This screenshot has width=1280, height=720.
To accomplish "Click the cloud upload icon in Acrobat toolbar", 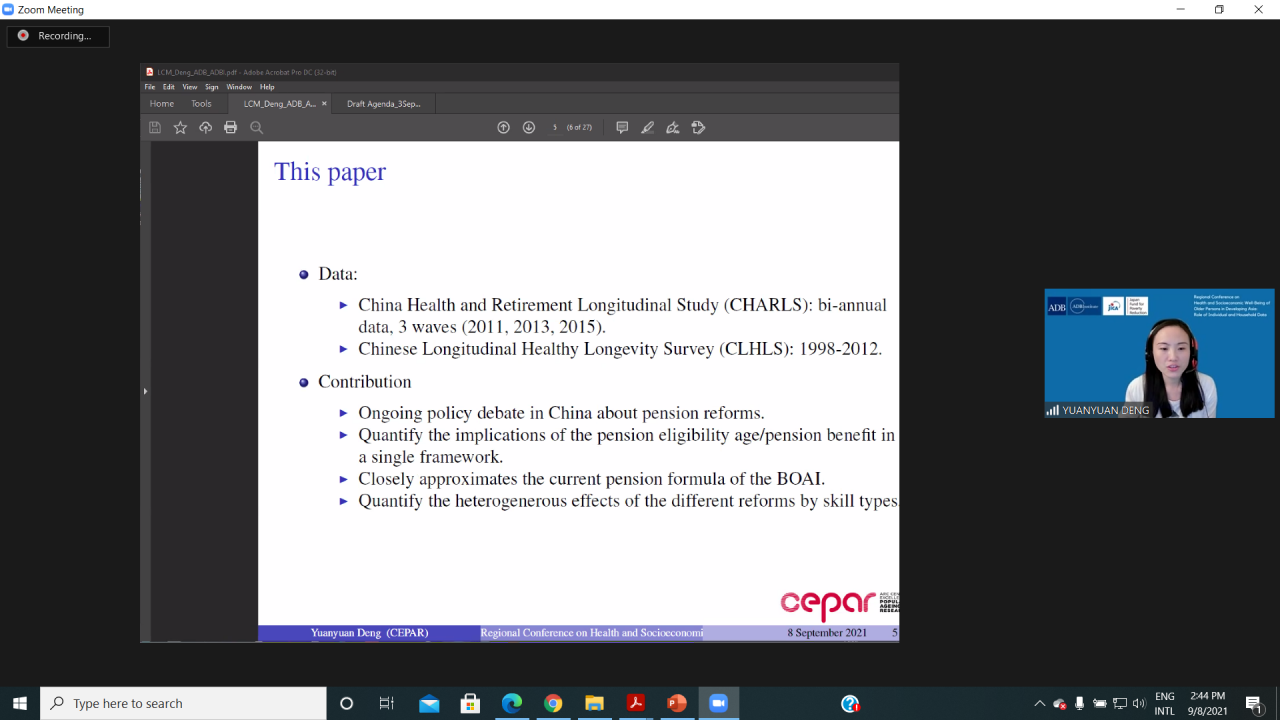I will pos(205,127).
